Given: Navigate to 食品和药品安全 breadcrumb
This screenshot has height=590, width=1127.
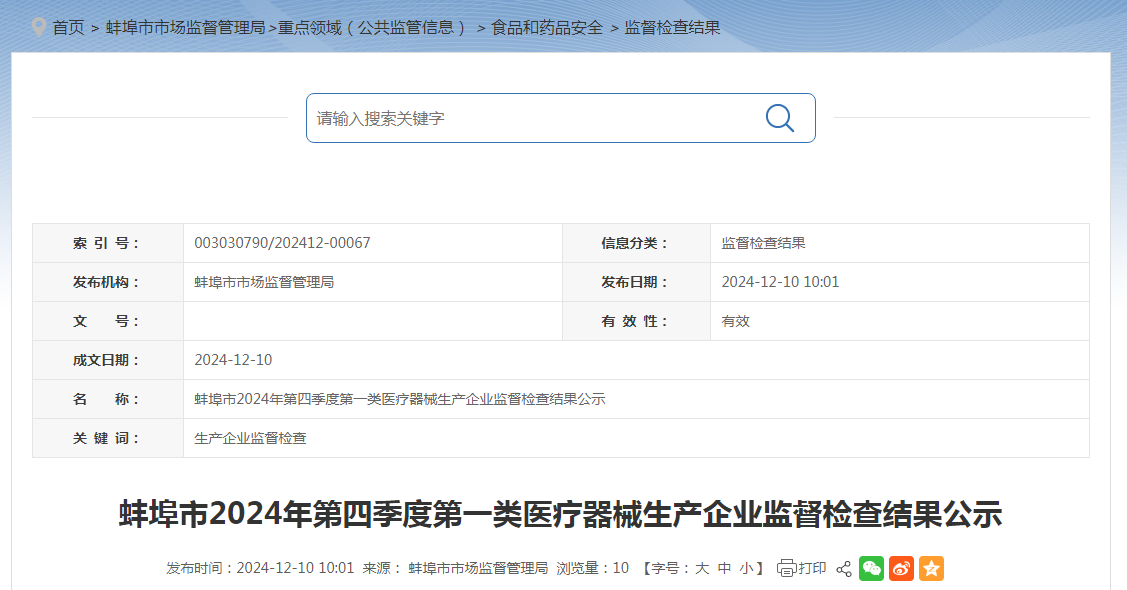Looking at the screenshot, I should tap(547, 28).
